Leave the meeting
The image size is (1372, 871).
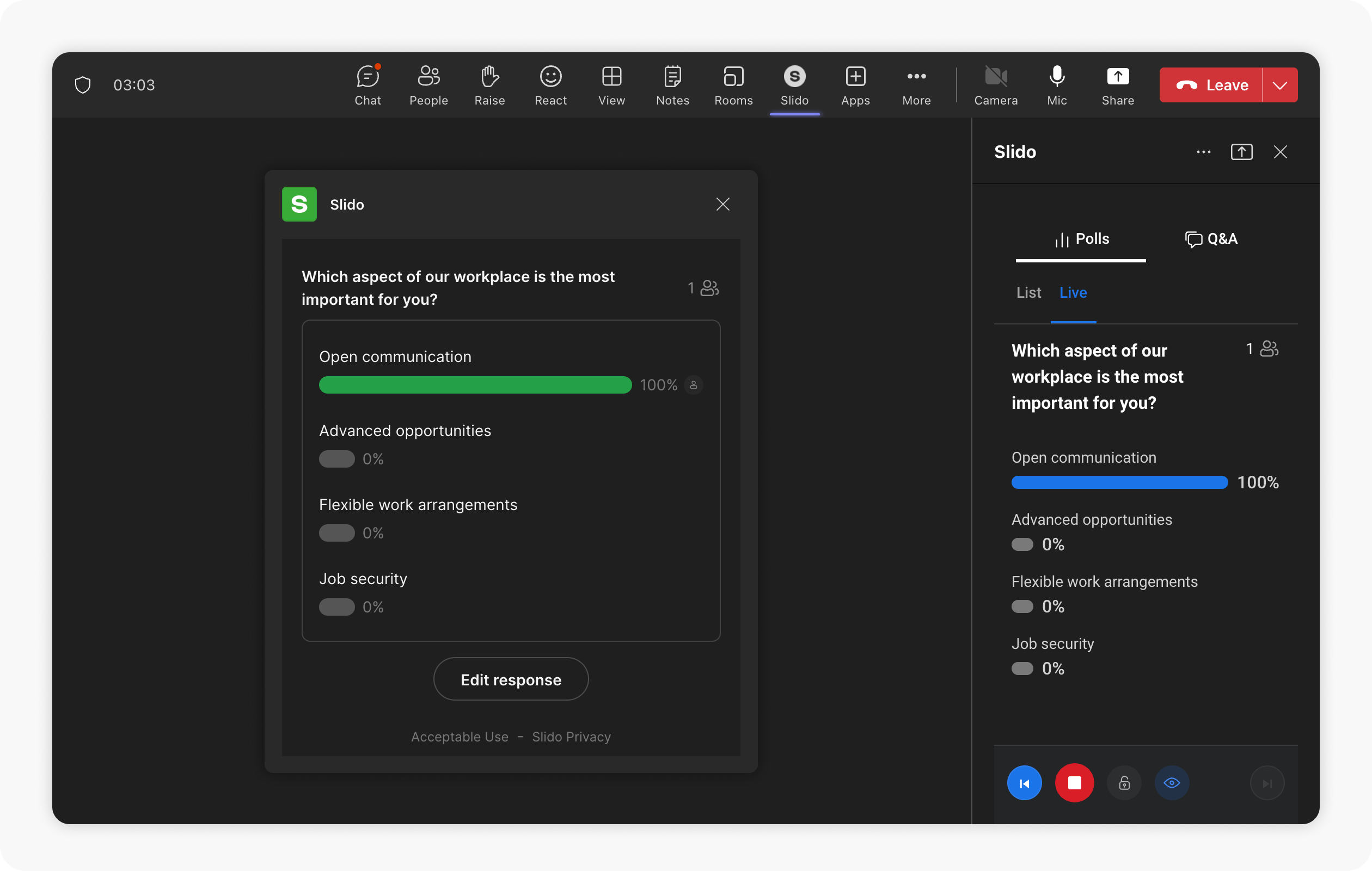(x=1211, y=85)
